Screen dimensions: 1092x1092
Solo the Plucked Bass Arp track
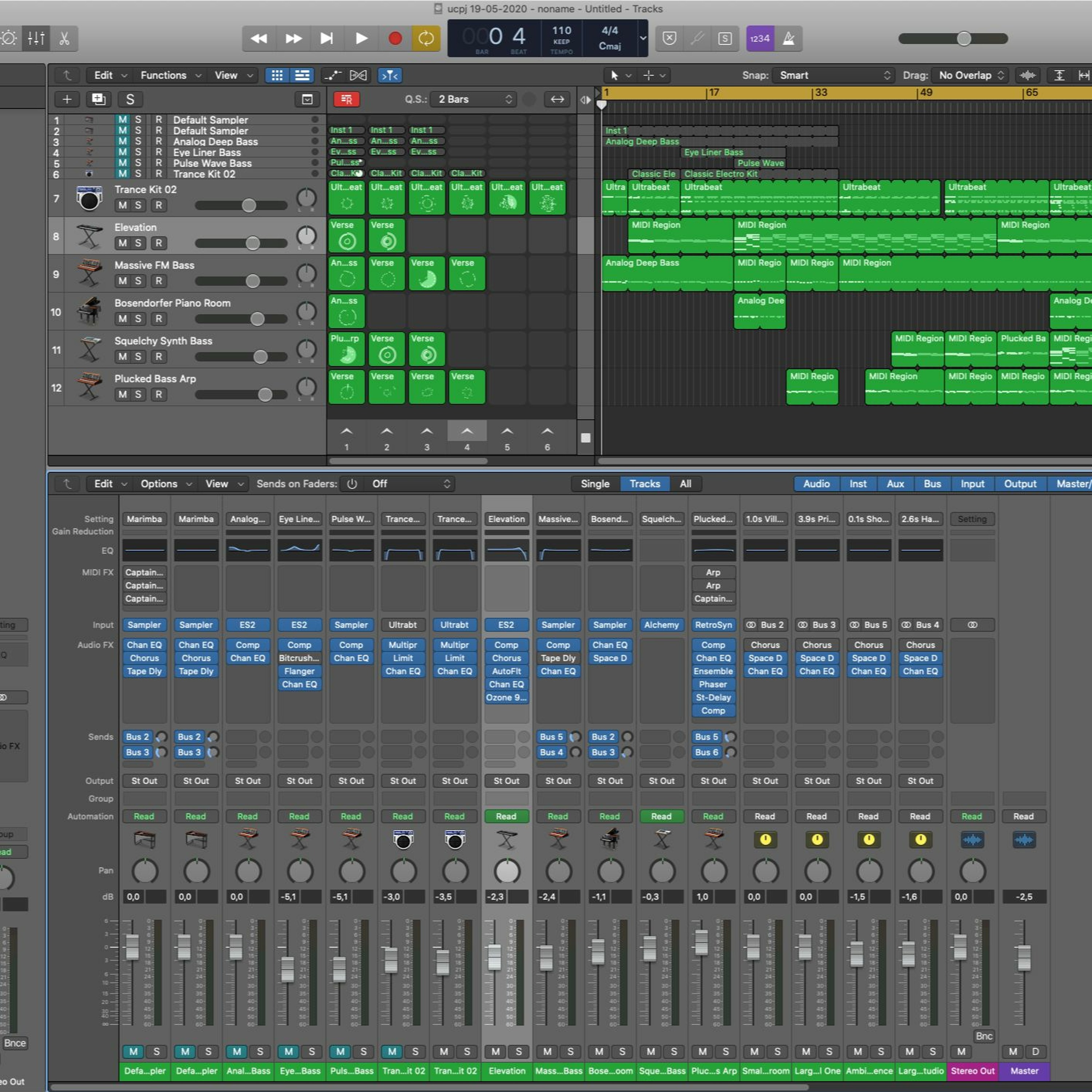coord(138,395)
